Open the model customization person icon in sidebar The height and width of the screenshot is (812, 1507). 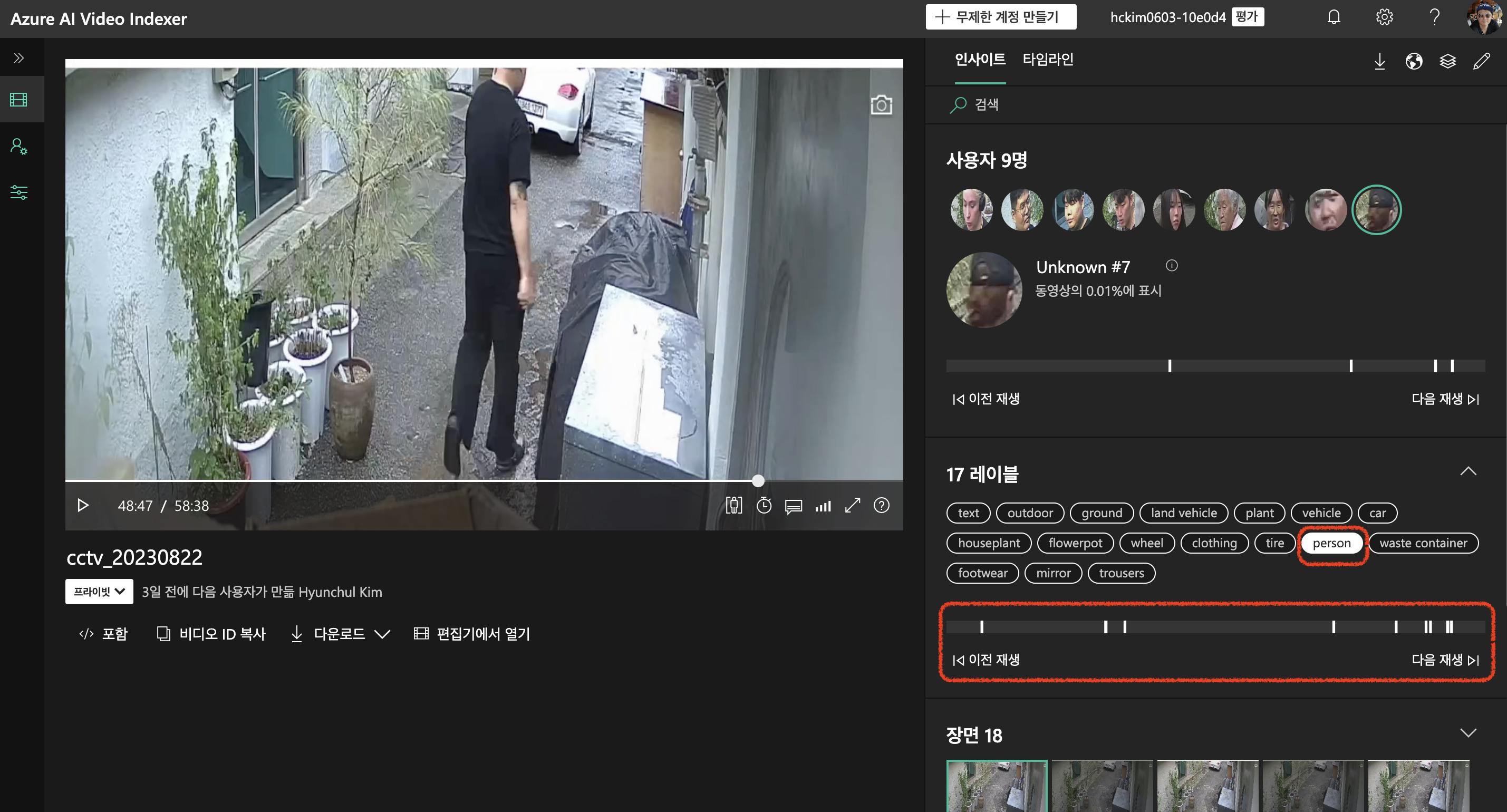point(19,146)
